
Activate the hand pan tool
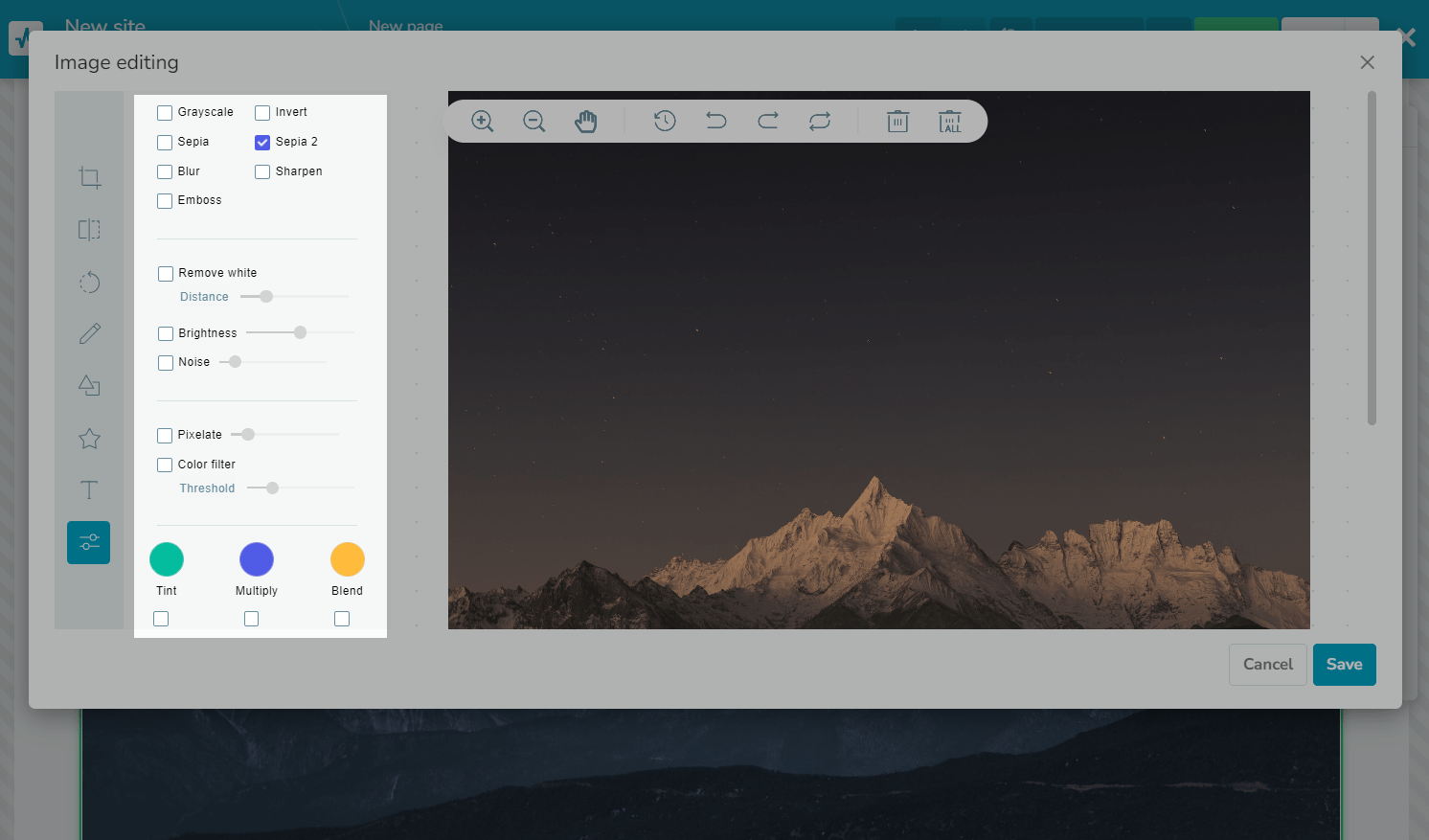tap(586, 122)
